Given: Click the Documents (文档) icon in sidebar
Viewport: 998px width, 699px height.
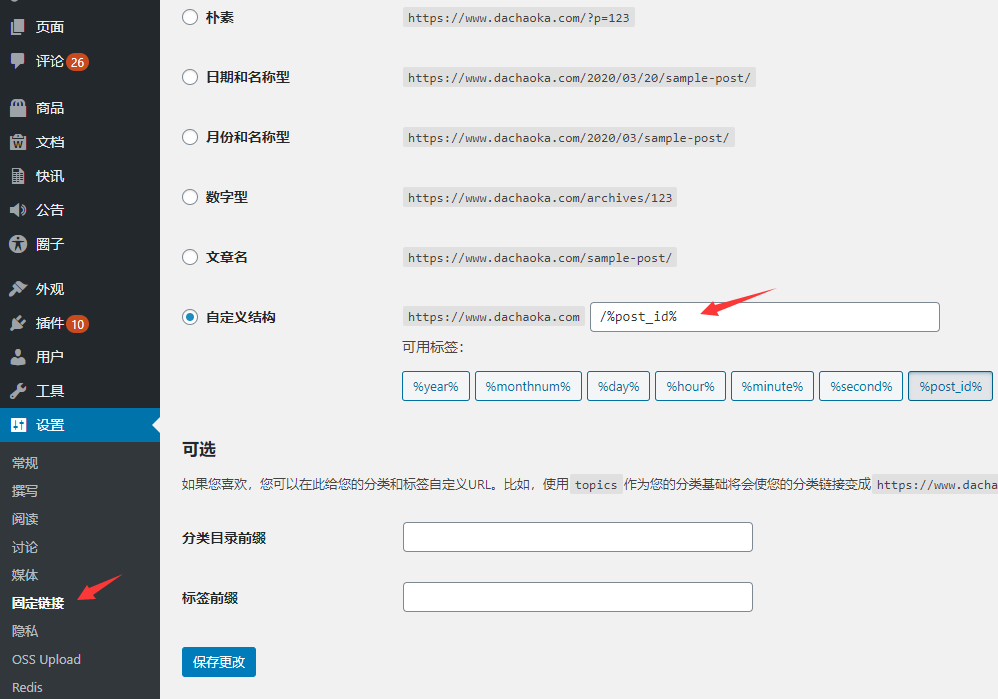Looking at the screenshot, I should [x=18, y=142].
